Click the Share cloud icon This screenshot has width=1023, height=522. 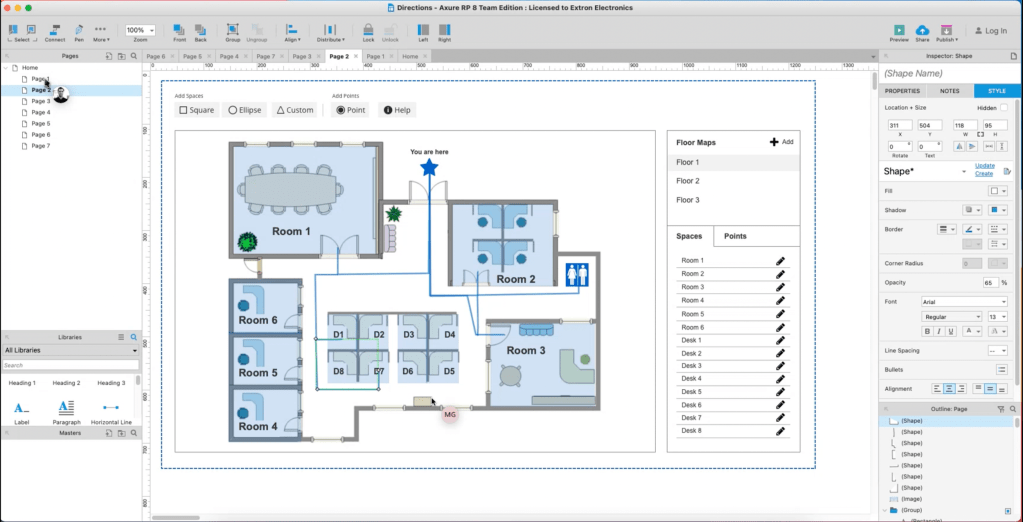click(x=922, y=31)
